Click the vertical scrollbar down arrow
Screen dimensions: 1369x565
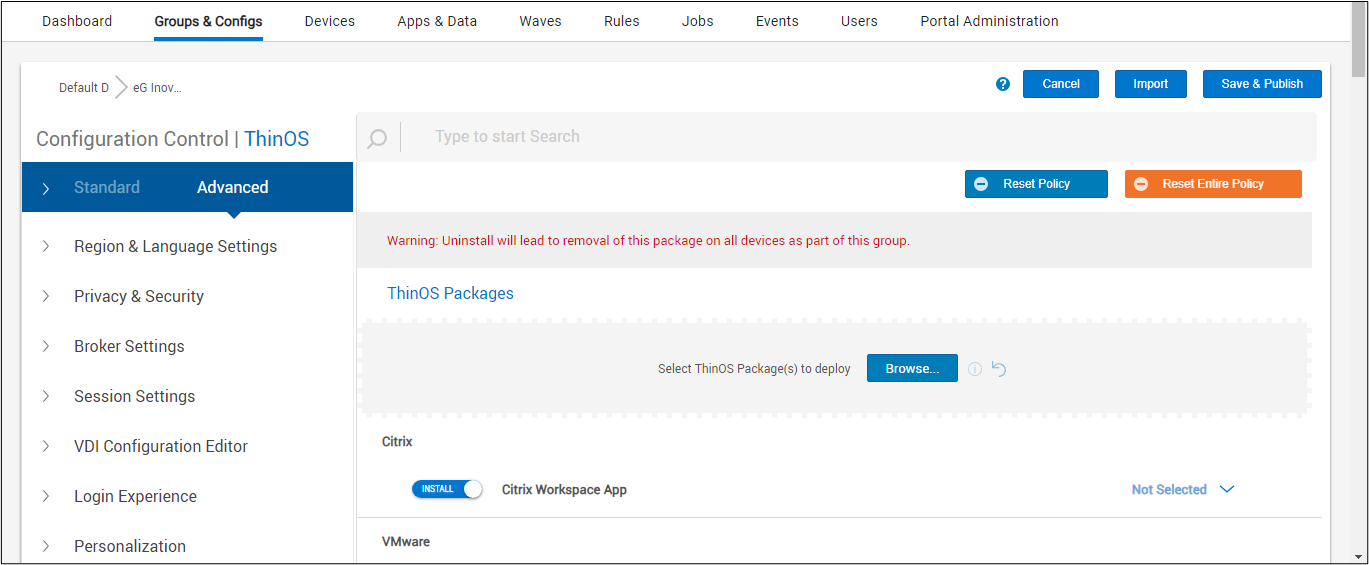1359,557
